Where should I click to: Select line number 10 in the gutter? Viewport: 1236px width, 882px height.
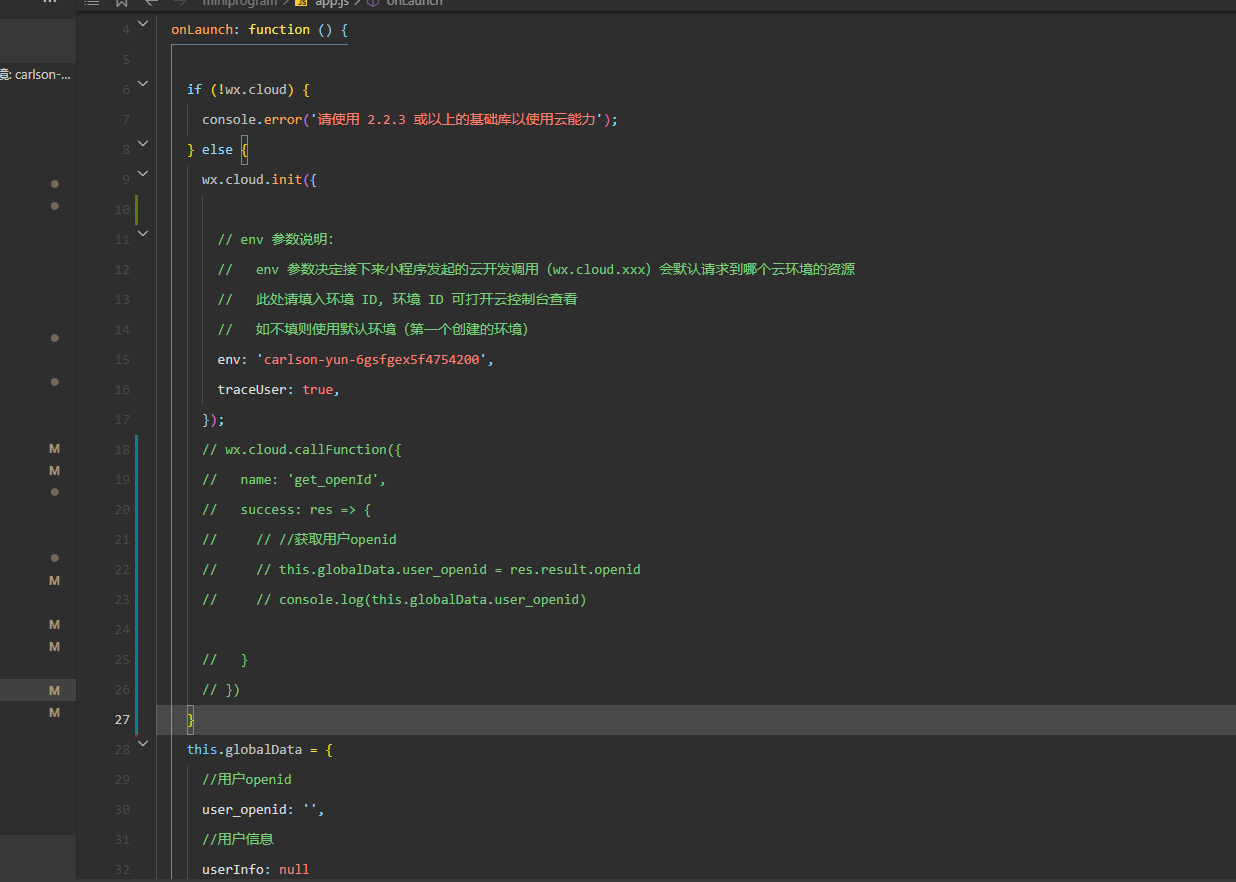pos(122,210)
